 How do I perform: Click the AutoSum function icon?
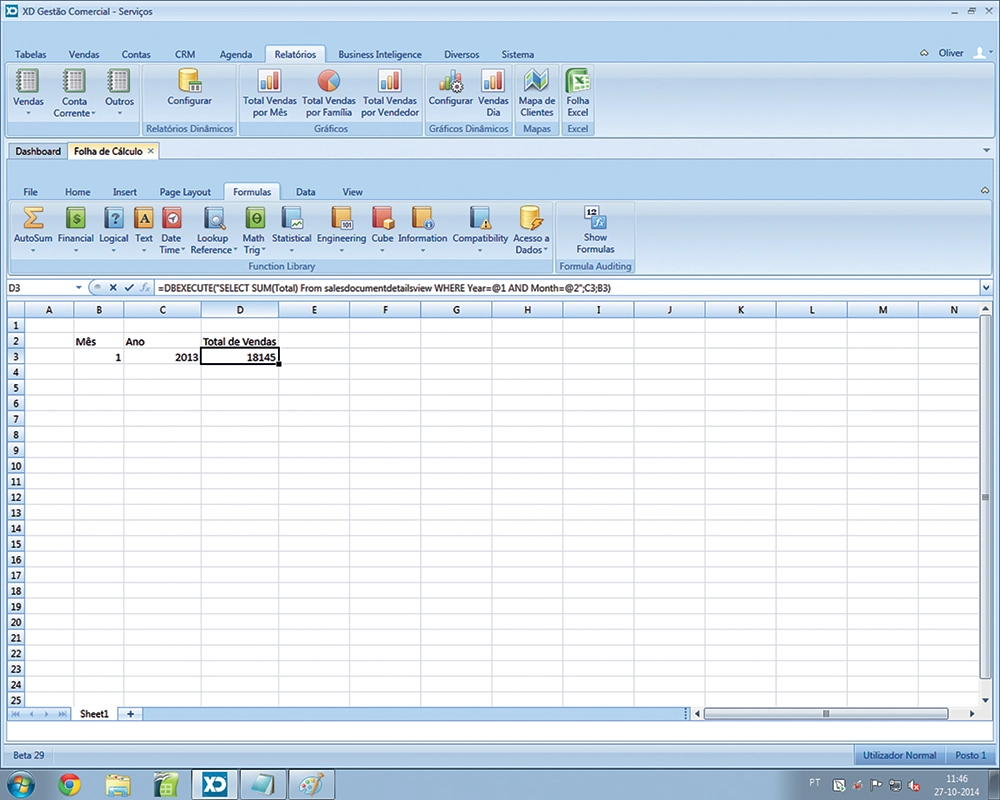click(x=33, y=219)
